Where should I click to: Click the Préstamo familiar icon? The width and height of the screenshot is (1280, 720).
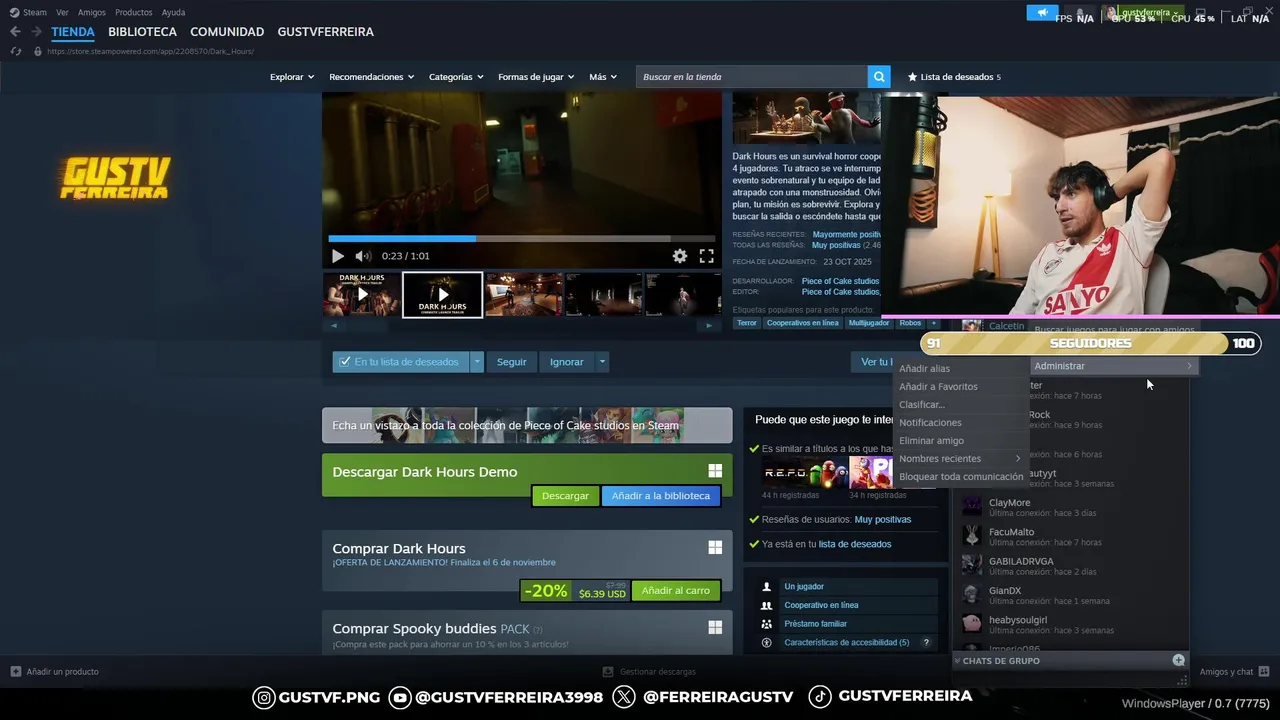[766, 624]
